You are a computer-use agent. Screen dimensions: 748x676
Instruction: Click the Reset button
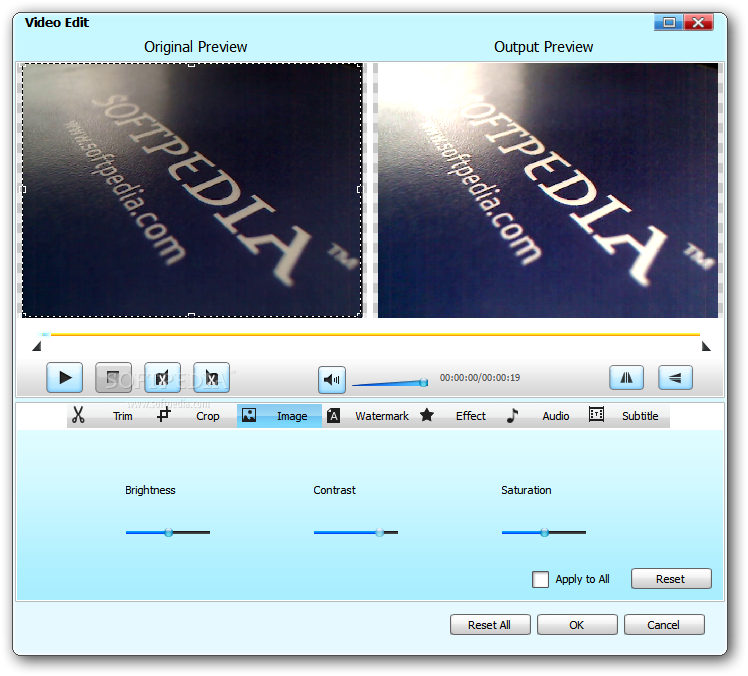pos(671,579)
